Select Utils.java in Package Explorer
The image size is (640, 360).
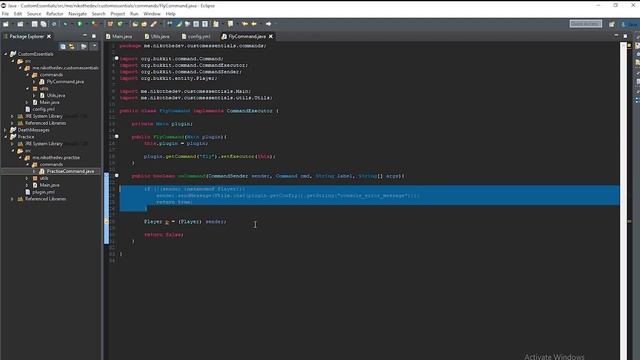point(56,95)
